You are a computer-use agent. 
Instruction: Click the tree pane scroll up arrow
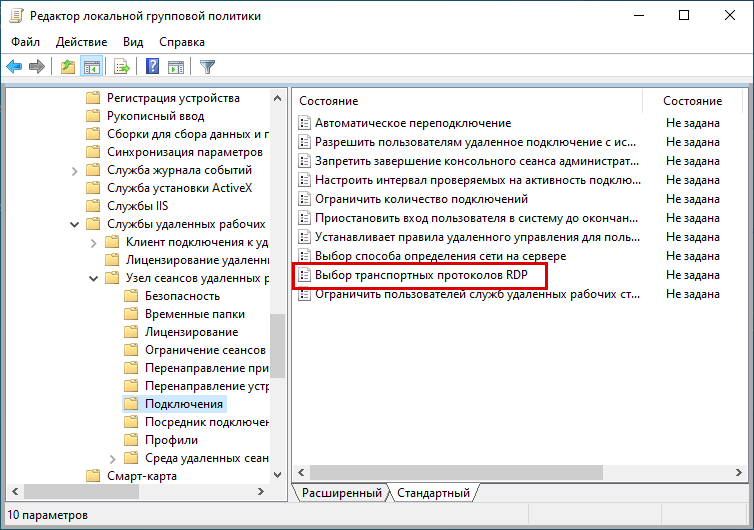(x=277, y=98)
